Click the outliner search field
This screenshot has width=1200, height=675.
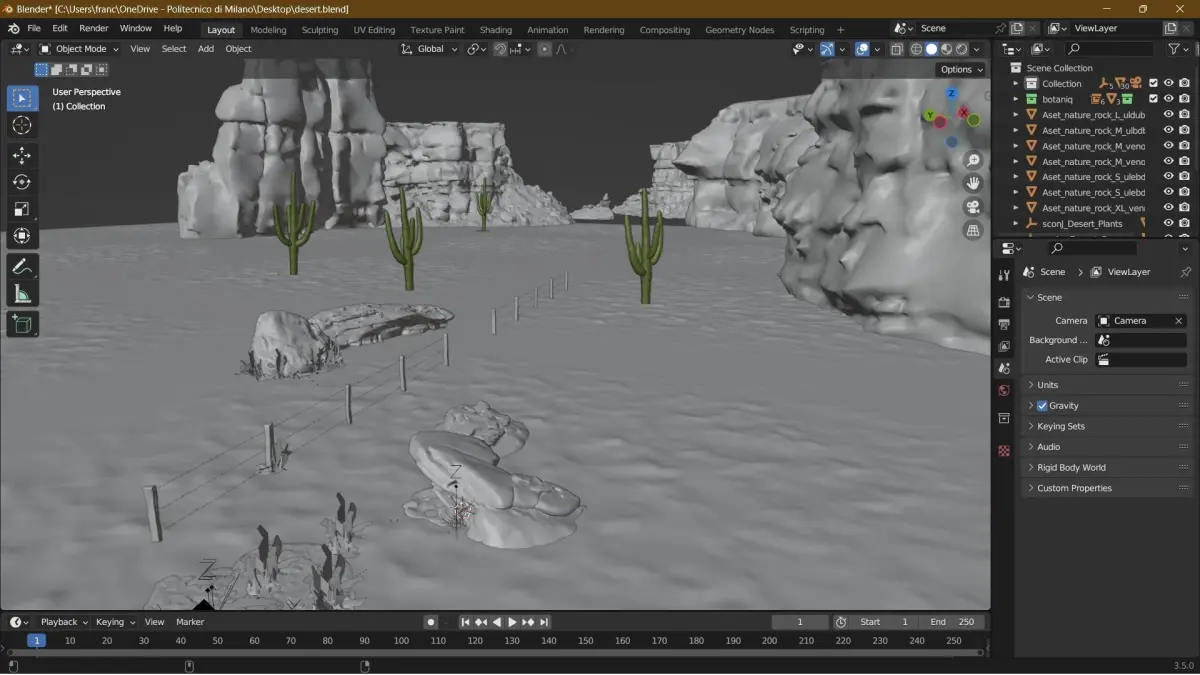tap(1109, 49)
